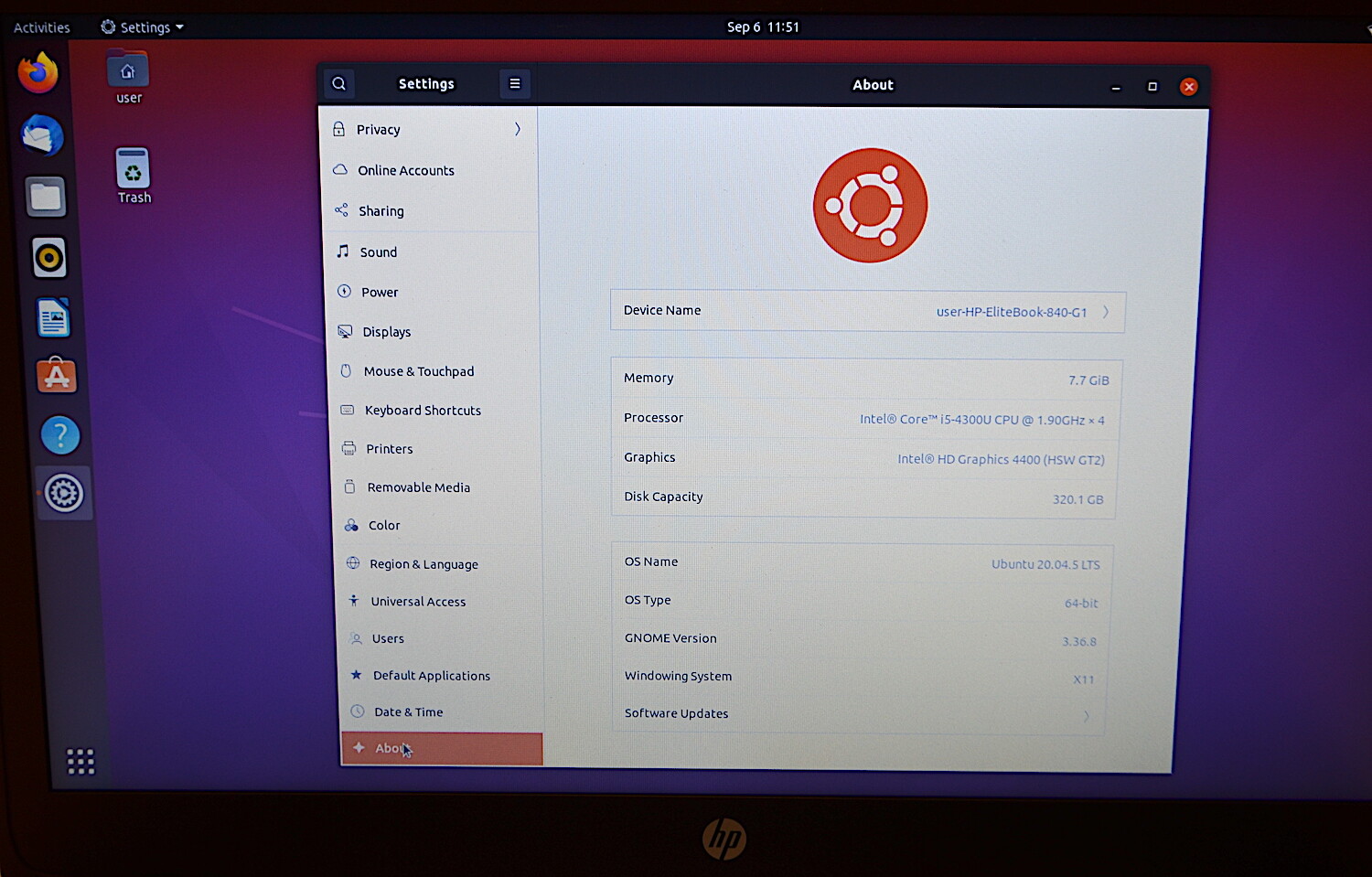Screen dimensions: 1372x877
Task: Open Rhythmbox from the dock
Action: click(49, 258)
